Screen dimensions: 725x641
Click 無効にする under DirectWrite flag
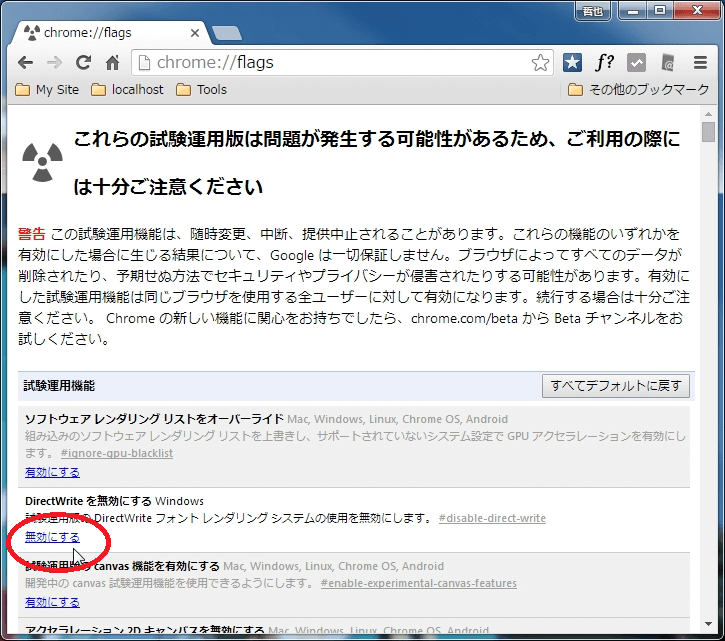pyautogui.click(x=52, y=537)
